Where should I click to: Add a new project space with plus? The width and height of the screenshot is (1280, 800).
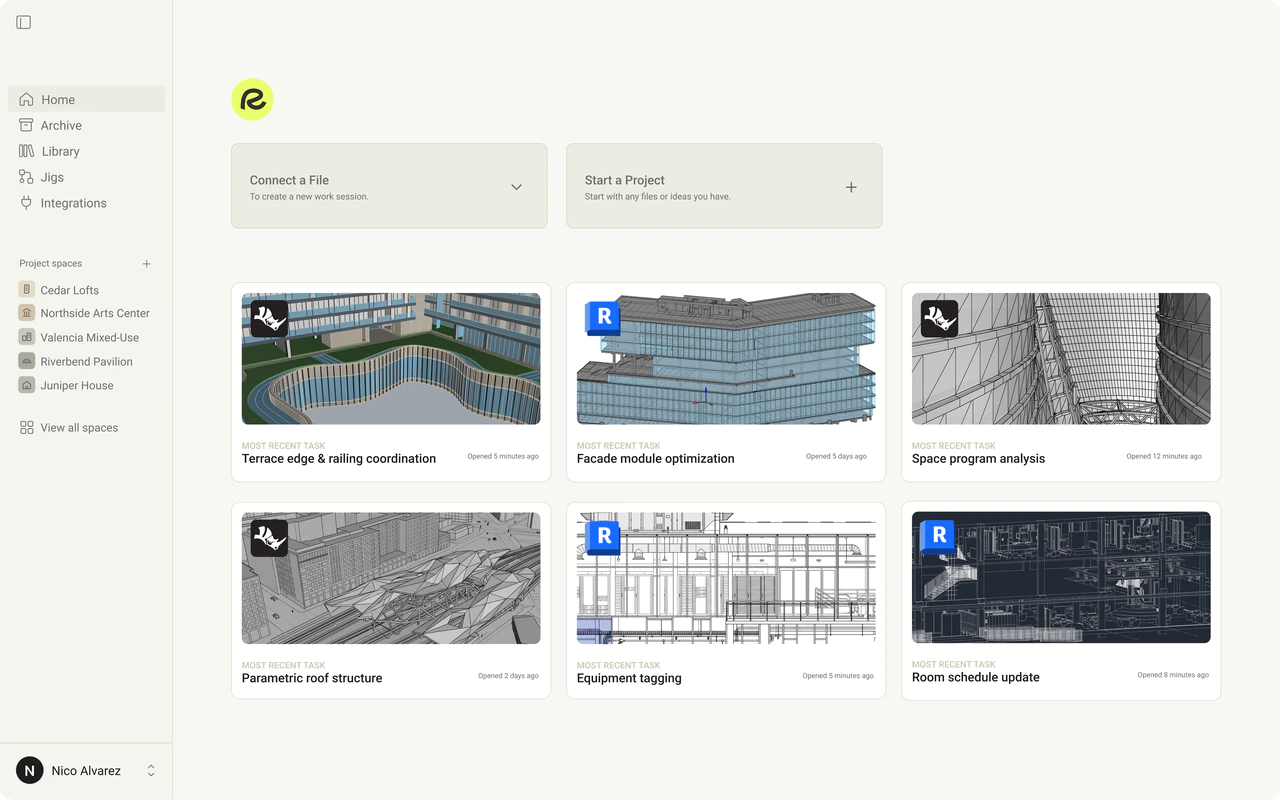click(146, 264)
